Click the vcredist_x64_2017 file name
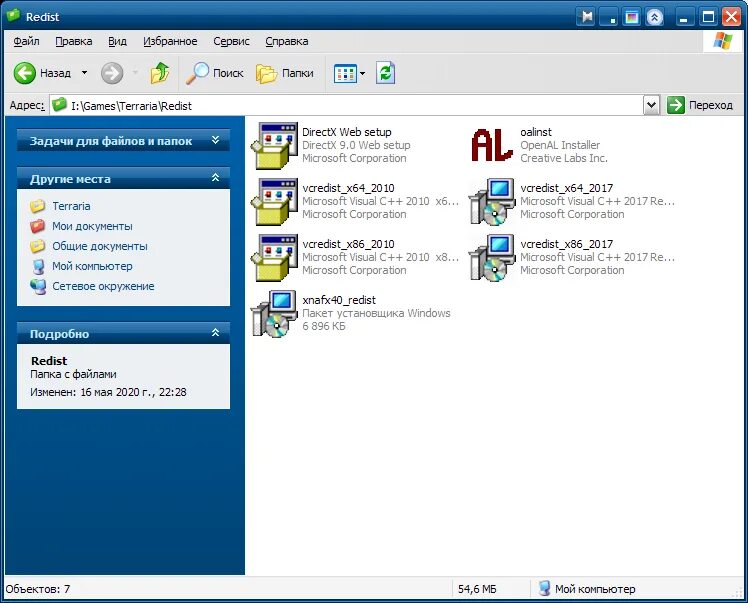748x603 pixels. click(x=567, y=188)
